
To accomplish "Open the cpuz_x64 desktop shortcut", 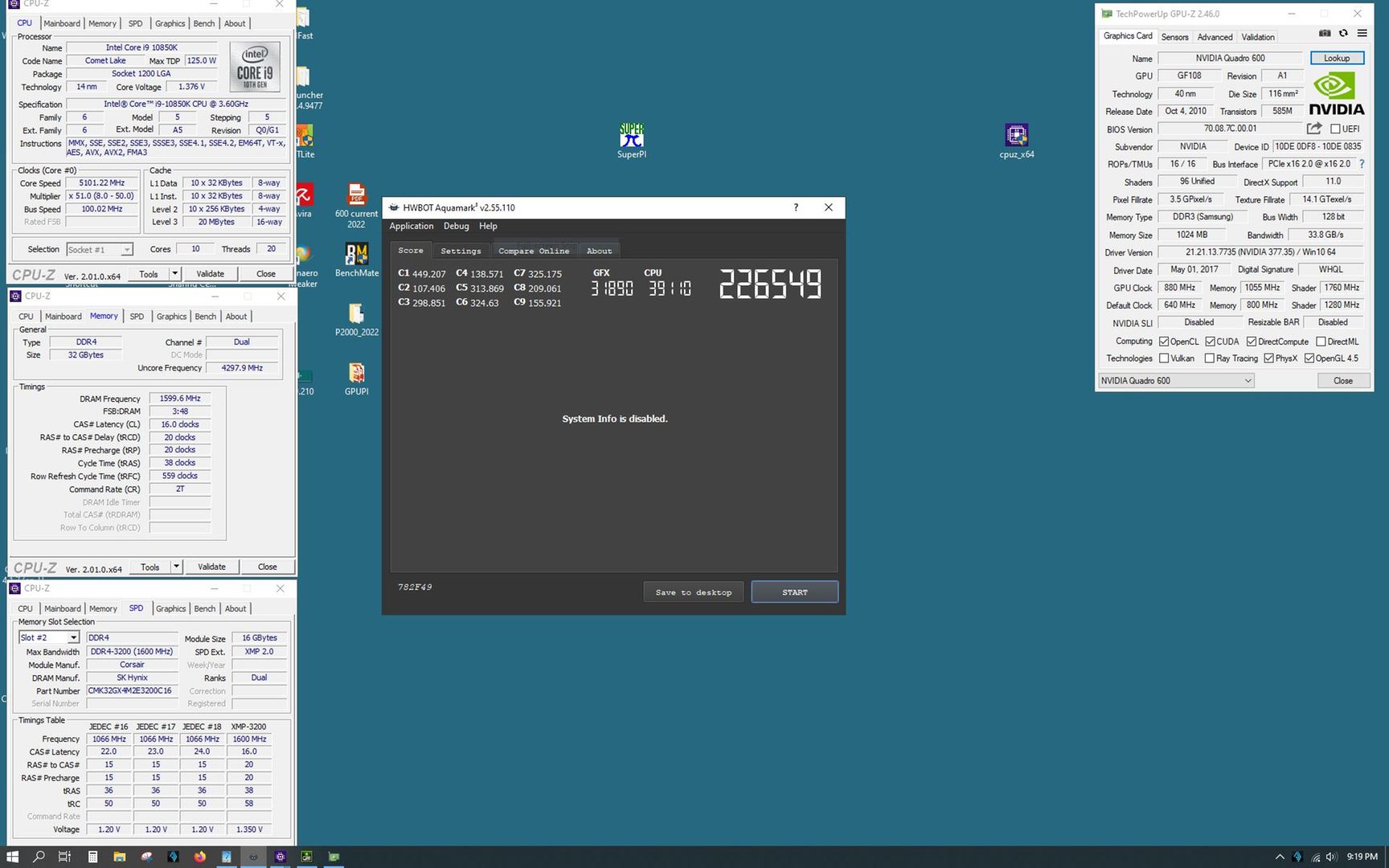I will [1016, 140].
